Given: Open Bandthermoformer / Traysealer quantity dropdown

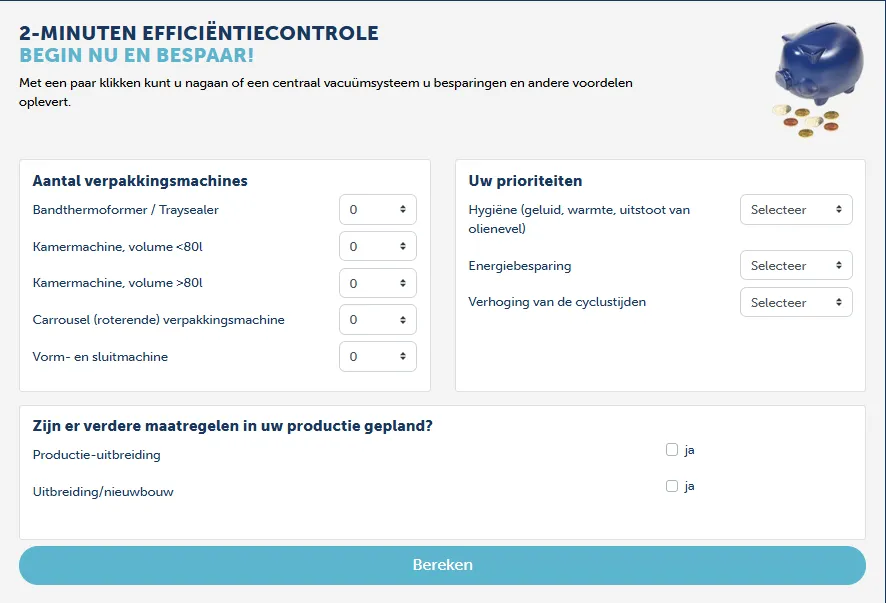Looking at the screenshot, I should pyautogui.click(x=377, y=210).
